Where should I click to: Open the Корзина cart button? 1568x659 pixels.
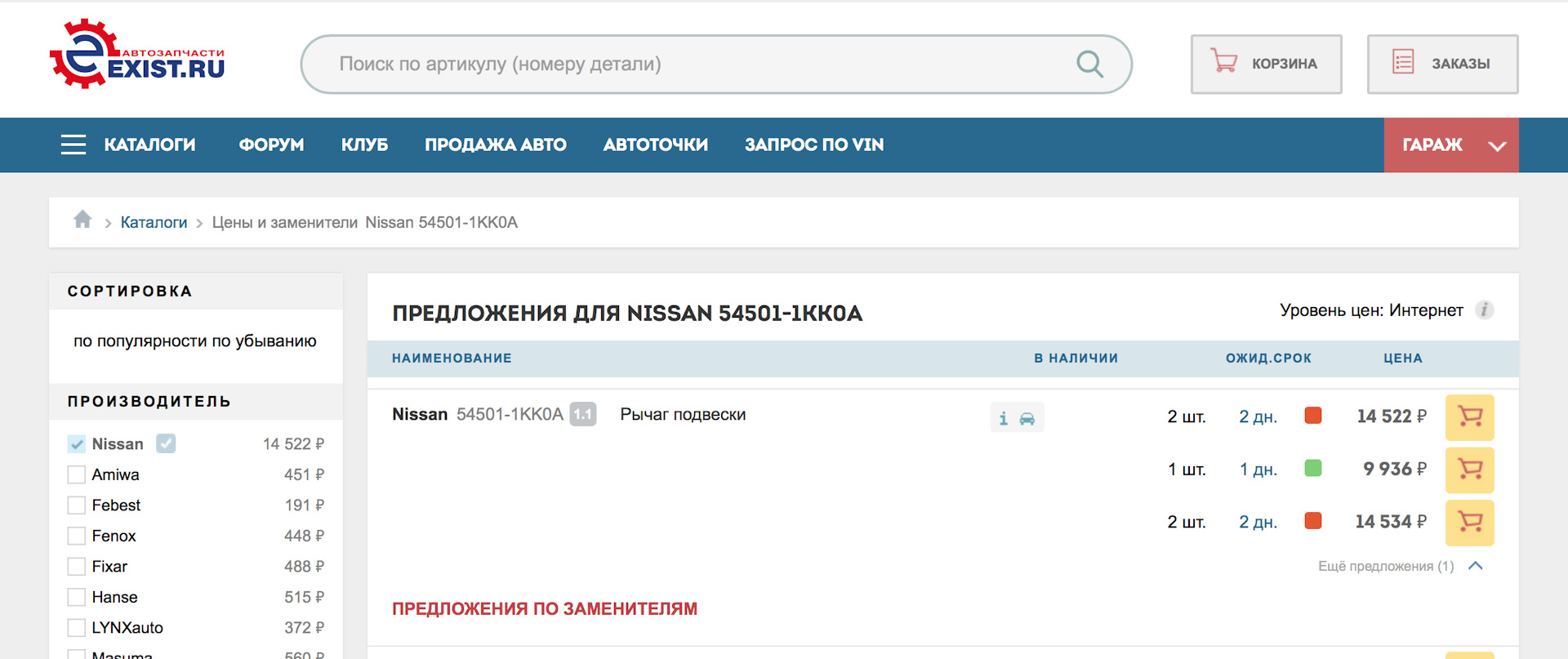click(x=1266, y=64)
